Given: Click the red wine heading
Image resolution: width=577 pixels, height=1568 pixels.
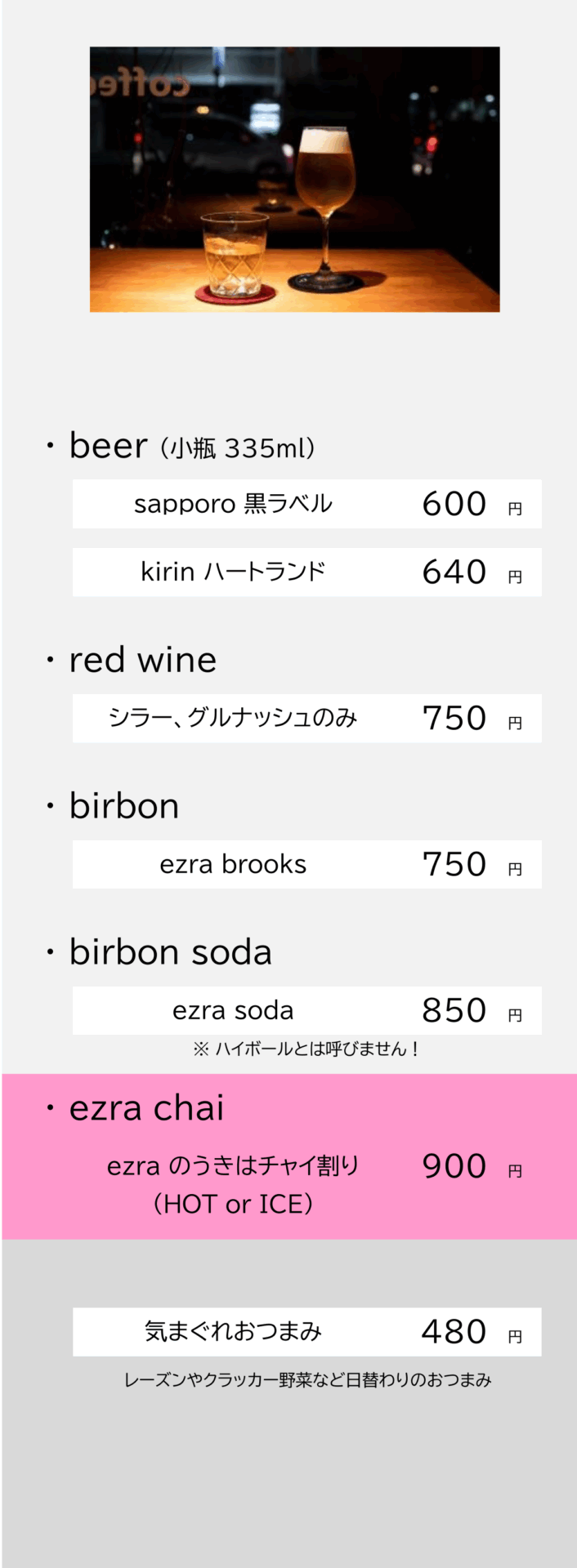Looking at the screenshot, I should (143, 660).
